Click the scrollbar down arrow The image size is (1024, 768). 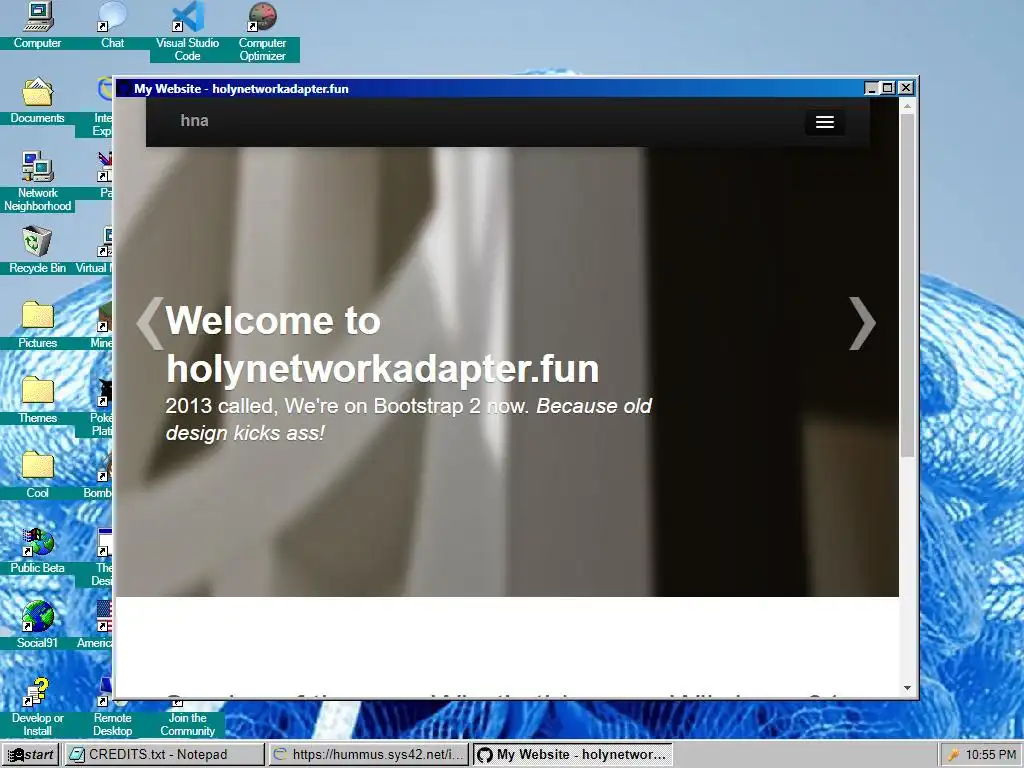(x=908, y=688)
